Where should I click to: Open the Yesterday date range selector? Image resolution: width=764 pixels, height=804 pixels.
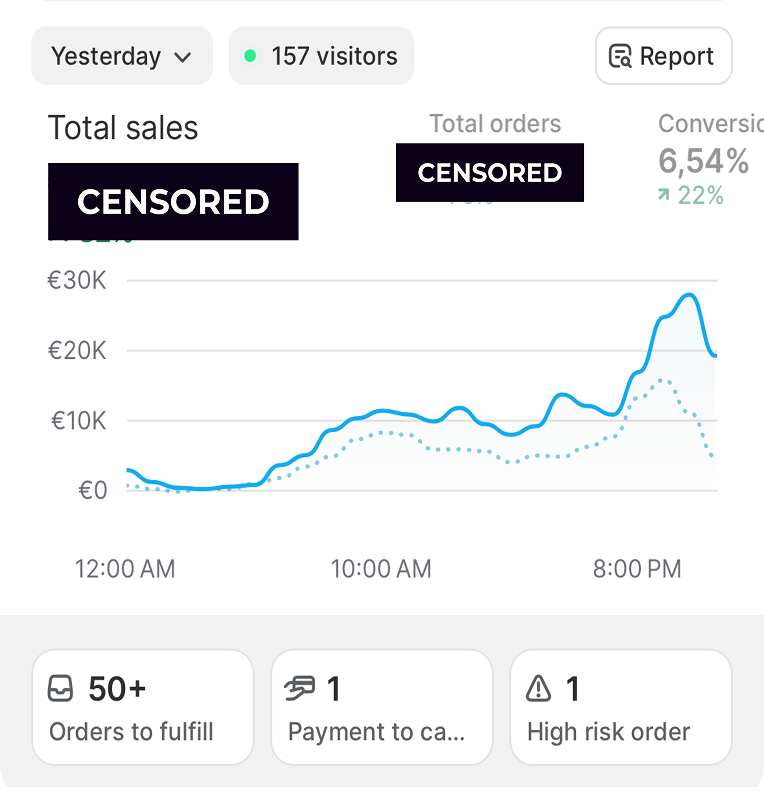pyautogui.click(x=121, y=56)
